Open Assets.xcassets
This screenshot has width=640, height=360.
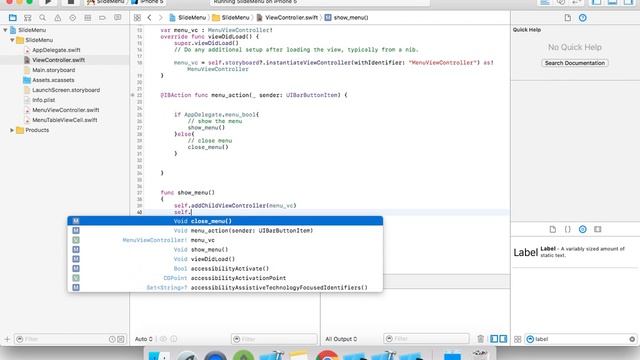click(x=53, y=80)
